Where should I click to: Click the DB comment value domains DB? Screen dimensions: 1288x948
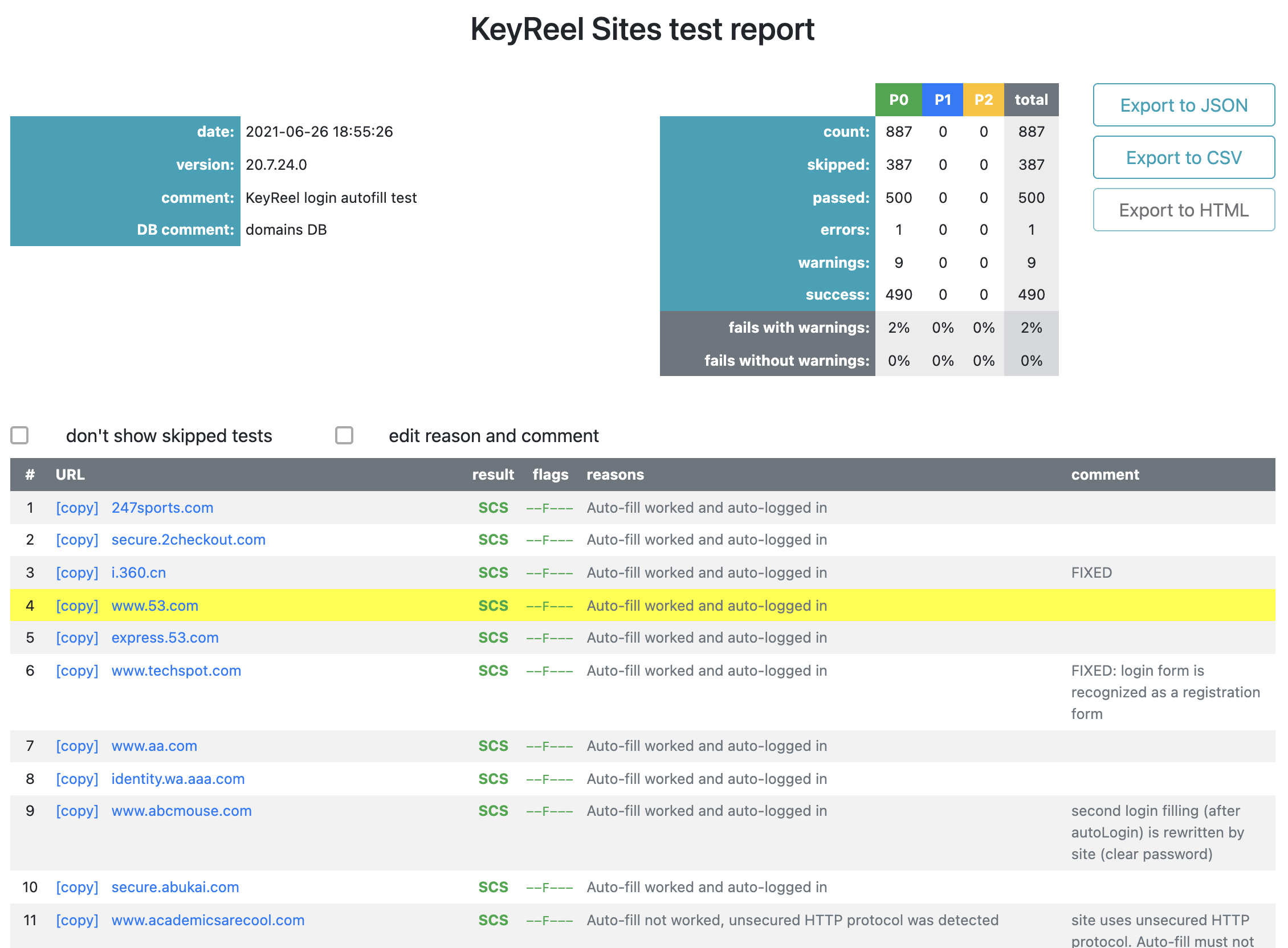click(x=286, y=230)
